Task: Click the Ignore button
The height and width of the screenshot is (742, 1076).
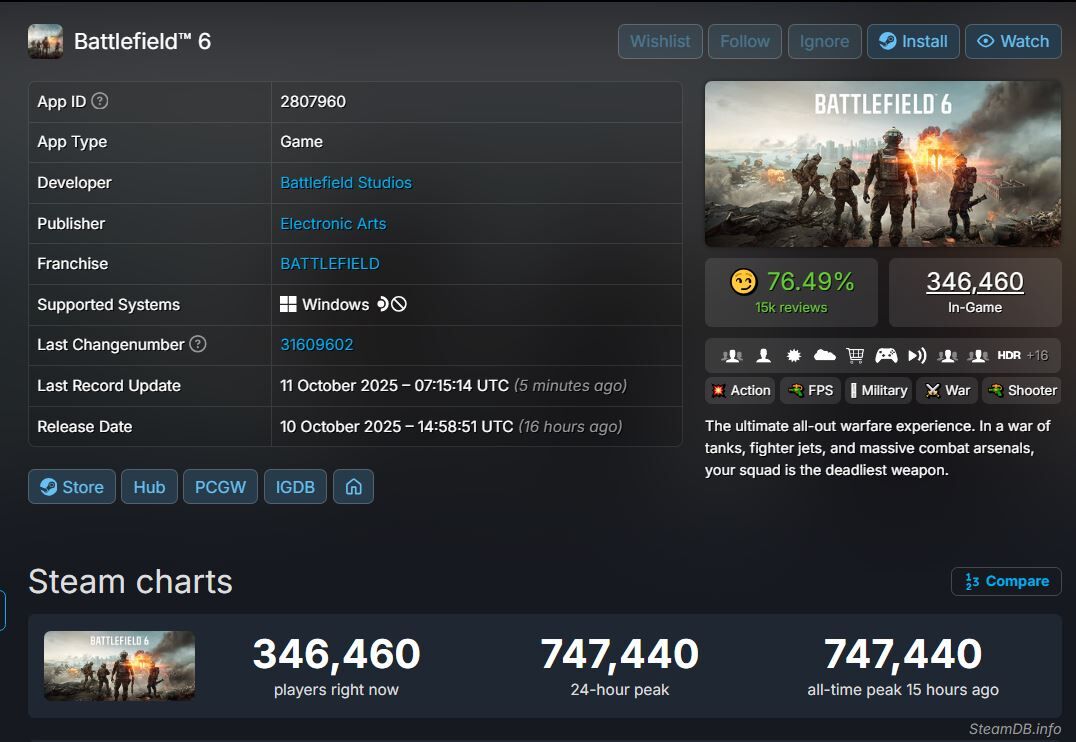Action: (x=824, y=41)
